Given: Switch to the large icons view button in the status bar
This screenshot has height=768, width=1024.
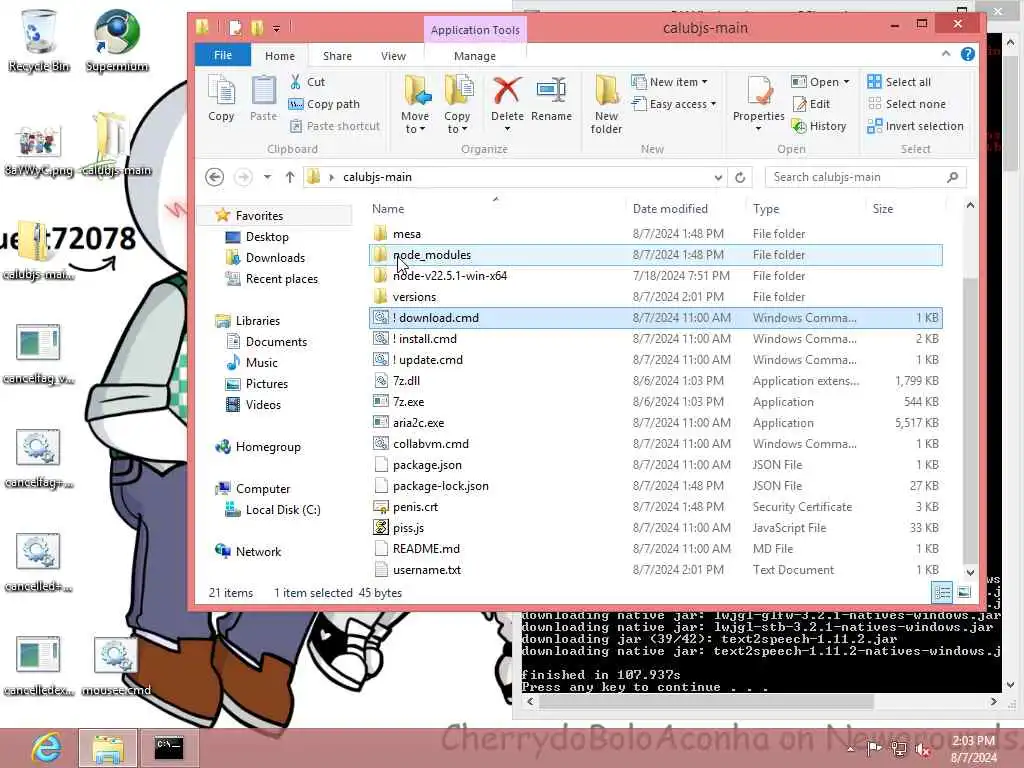Looking at the screenshot, I should pyautogui.click(x=964, y=592).
